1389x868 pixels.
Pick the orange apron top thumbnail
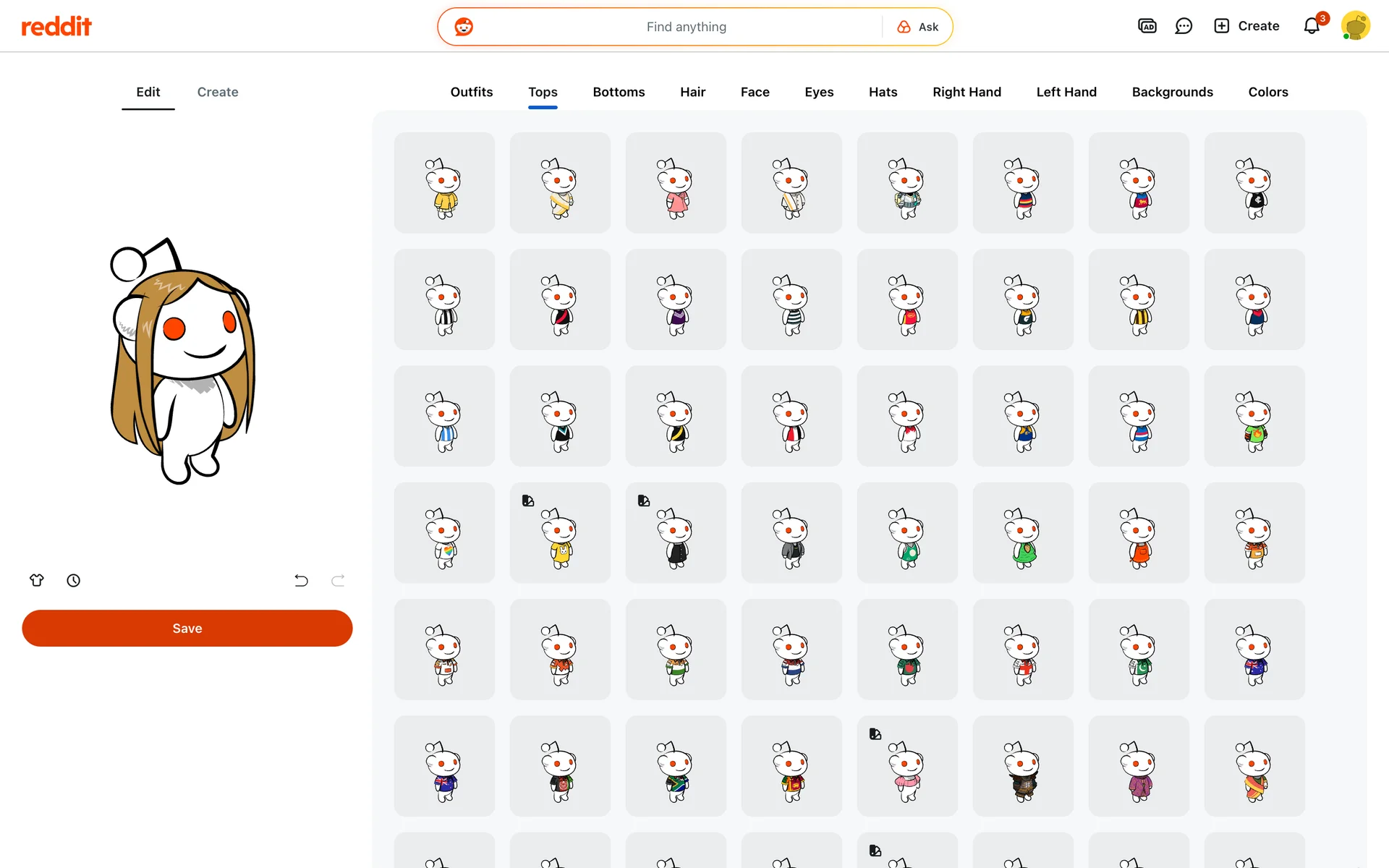click(x=1139, y=533)
